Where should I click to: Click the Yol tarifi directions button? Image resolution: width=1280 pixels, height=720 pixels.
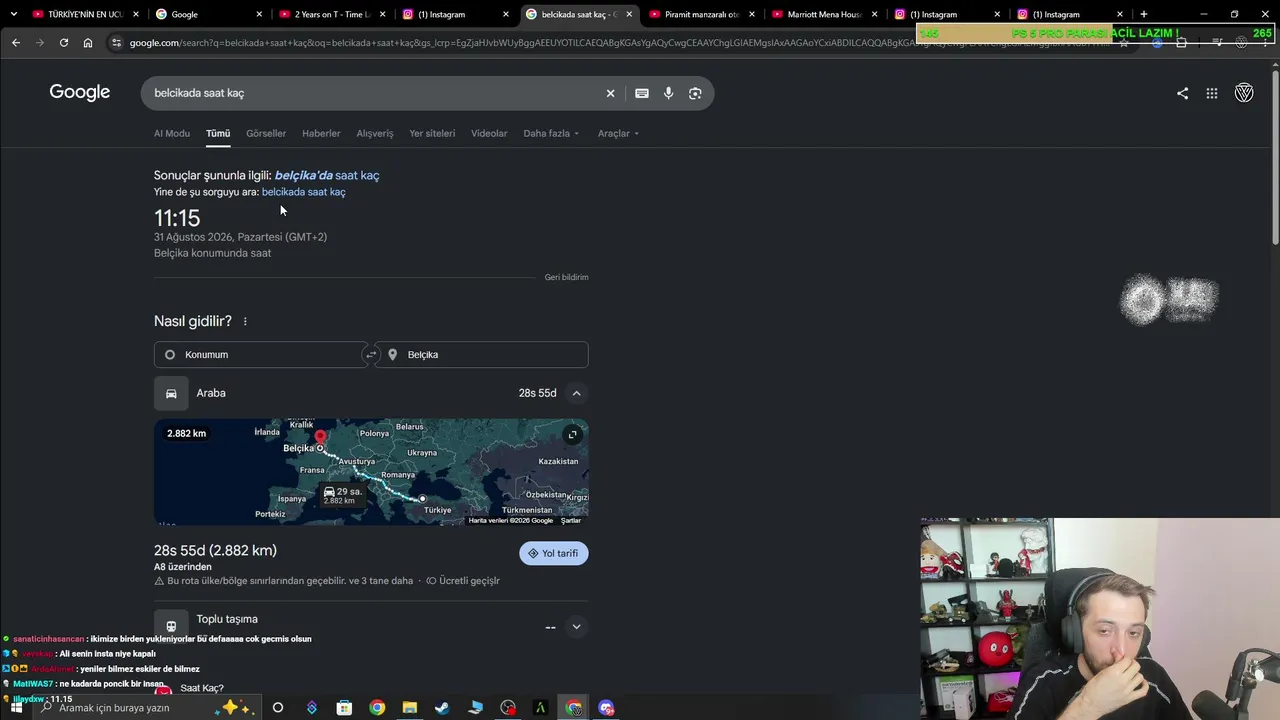(x=554, y=553)
